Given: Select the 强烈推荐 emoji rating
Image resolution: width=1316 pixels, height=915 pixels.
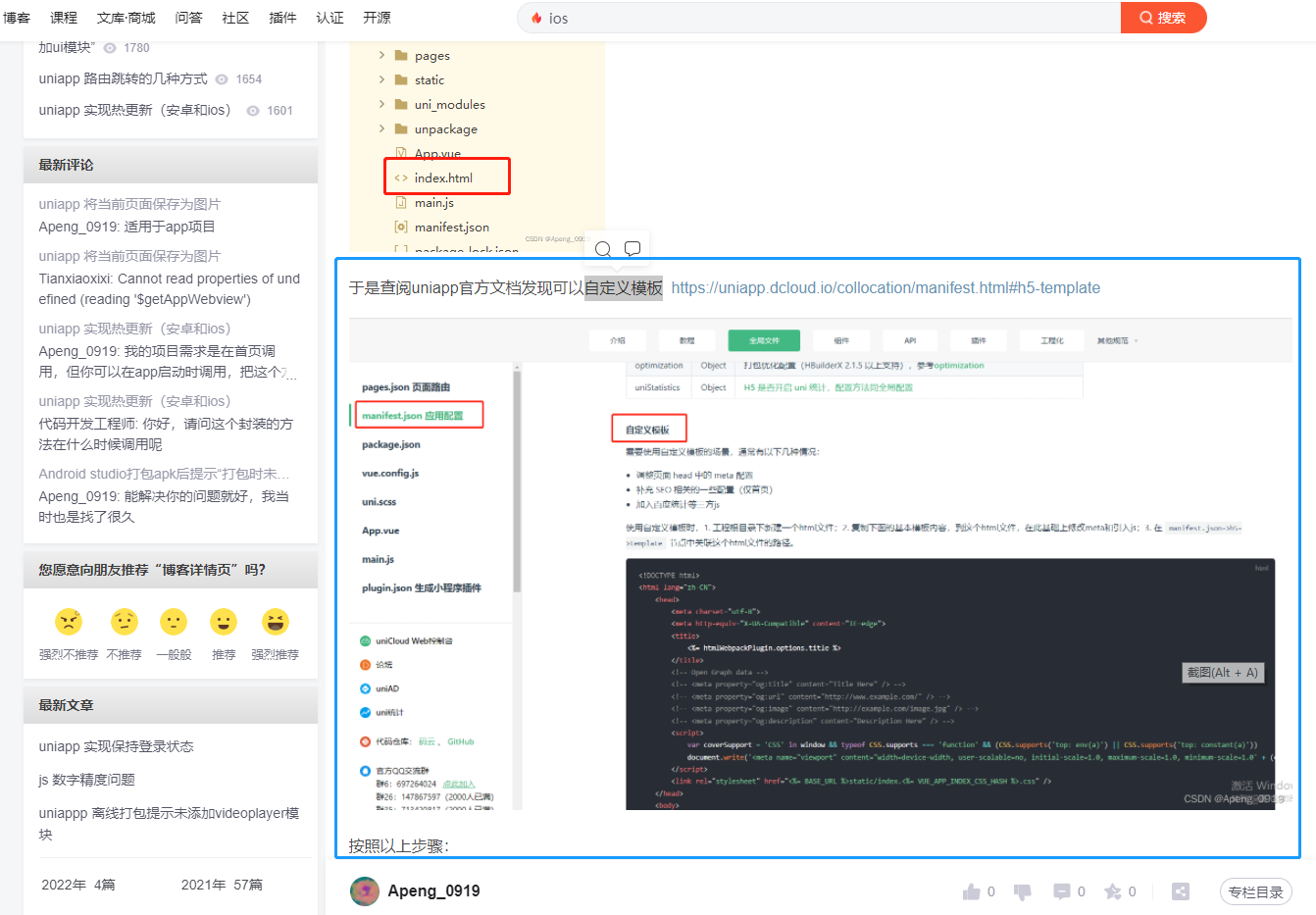Looking at the screenshot, I should (x=275, y=622).
